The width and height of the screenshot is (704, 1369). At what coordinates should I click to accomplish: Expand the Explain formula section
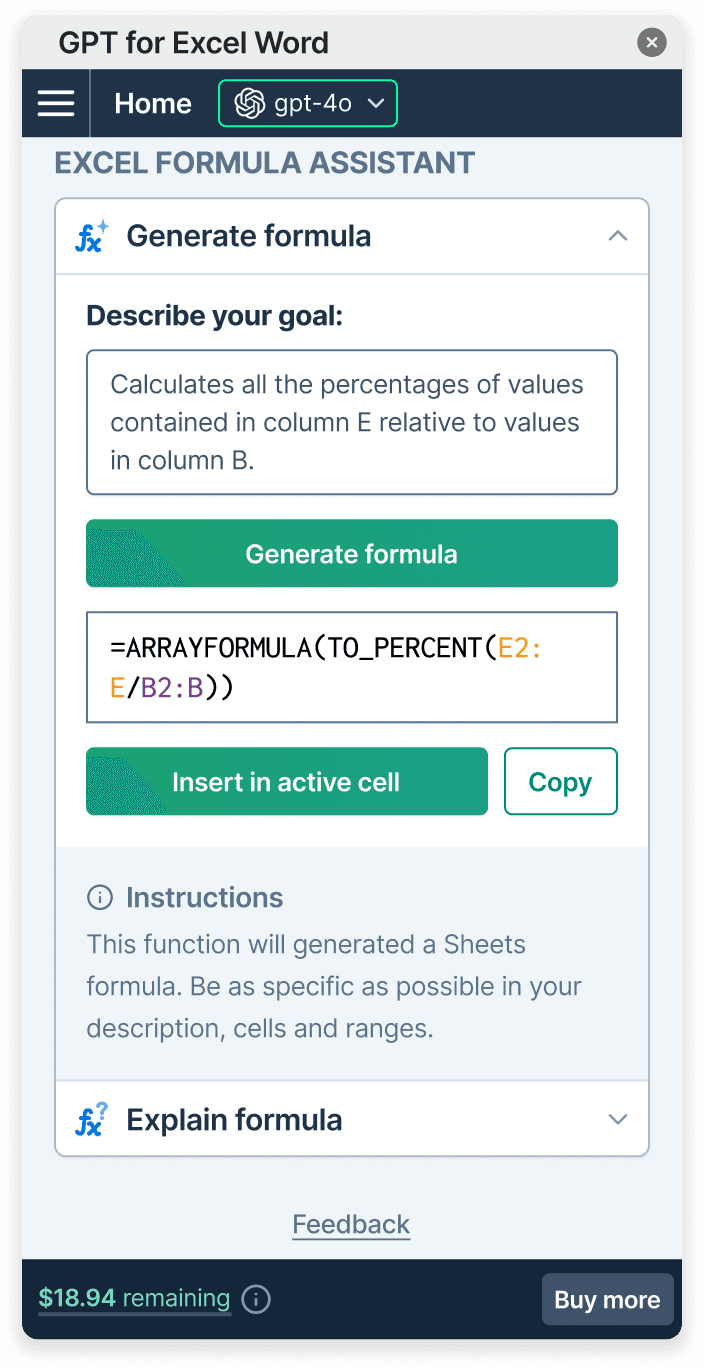point(618,1120)
